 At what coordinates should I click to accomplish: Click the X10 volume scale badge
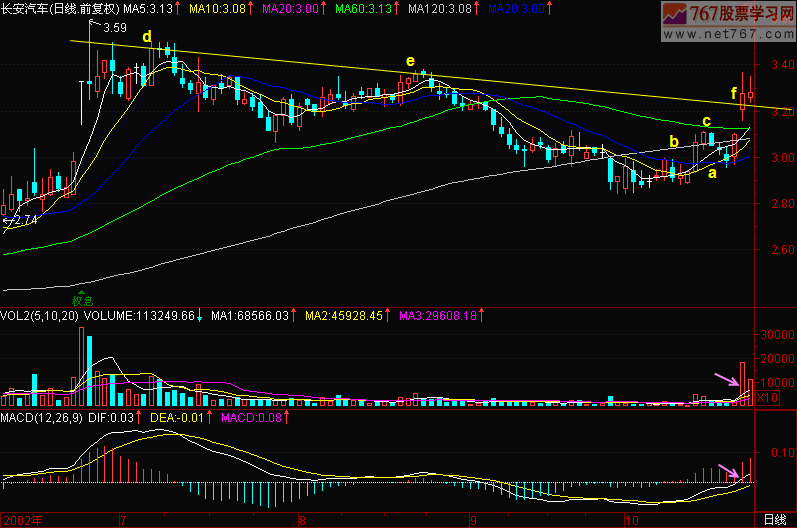[766, 398]
